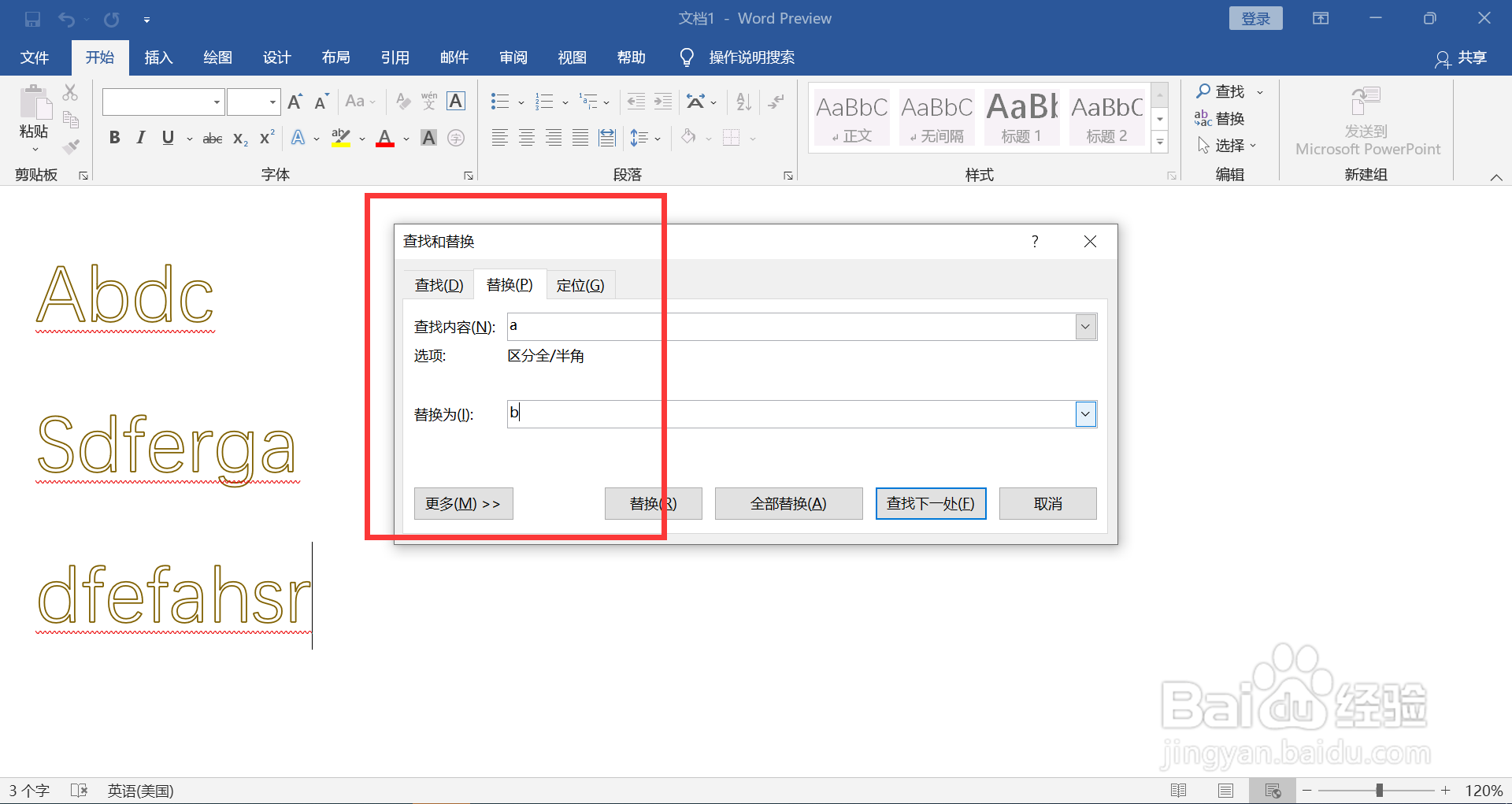The height and width of the screenshot is (804, 1512).
Task: Click the Cut scissors icon
Action: (x=71, y=93)
